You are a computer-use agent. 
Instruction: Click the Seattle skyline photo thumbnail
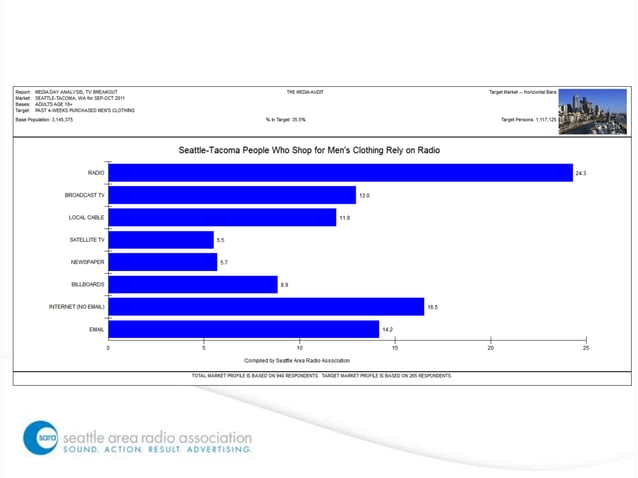pos(592,112)
